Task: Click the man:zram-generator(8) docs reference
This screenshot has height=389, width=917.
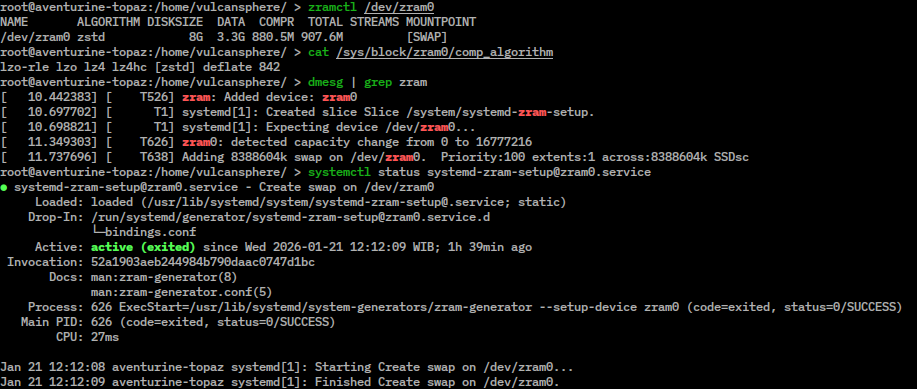Action: 164,277
